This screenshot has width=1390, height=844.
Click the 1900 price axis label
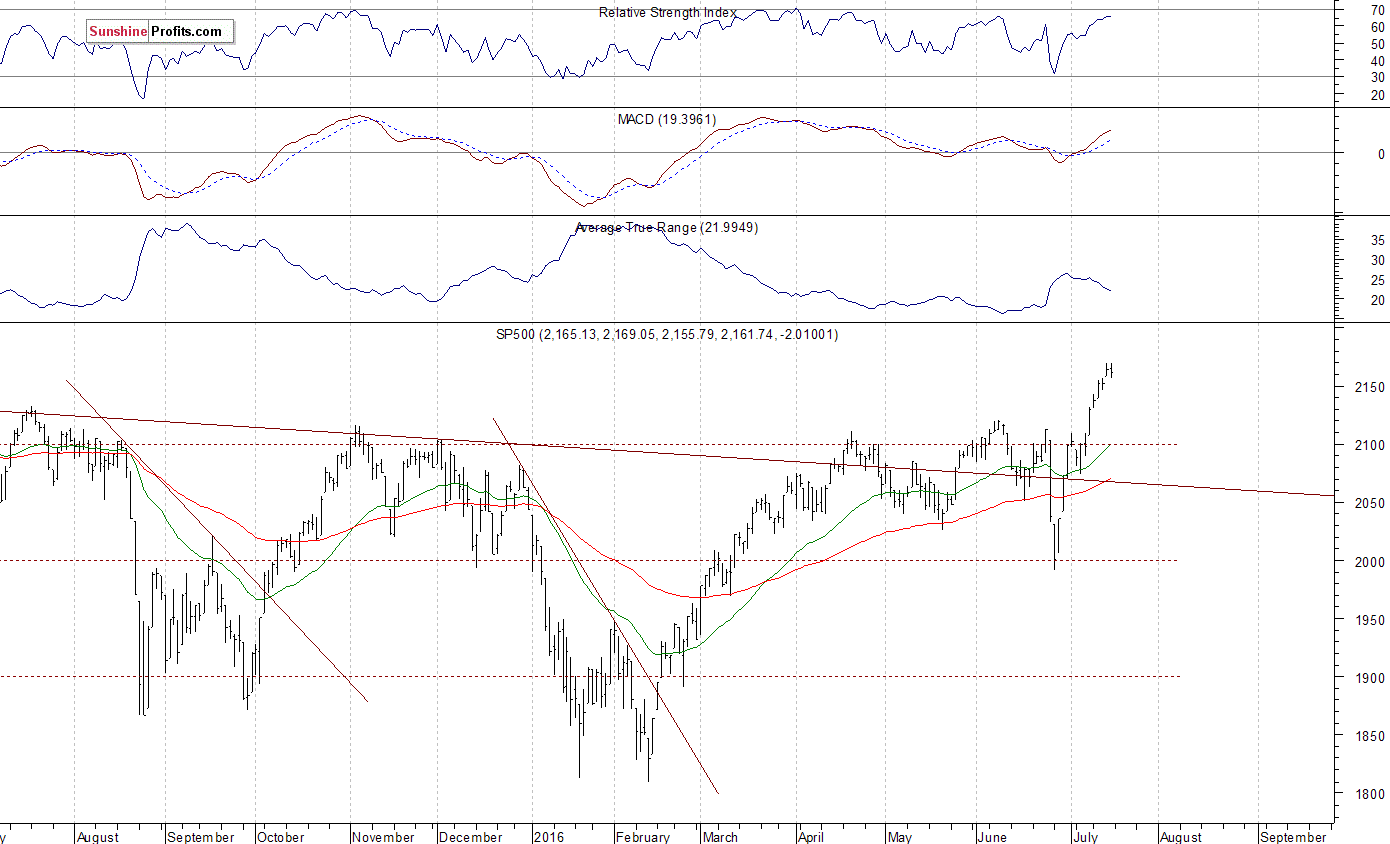[x=1369, y=678]
